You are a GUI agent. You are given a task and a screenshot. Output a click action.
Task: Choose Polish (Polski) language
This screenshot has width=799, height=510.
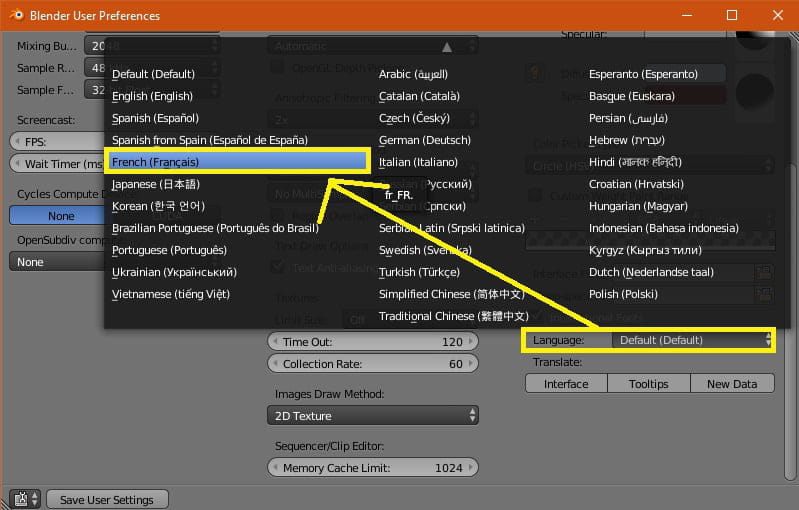pos(623,294)
